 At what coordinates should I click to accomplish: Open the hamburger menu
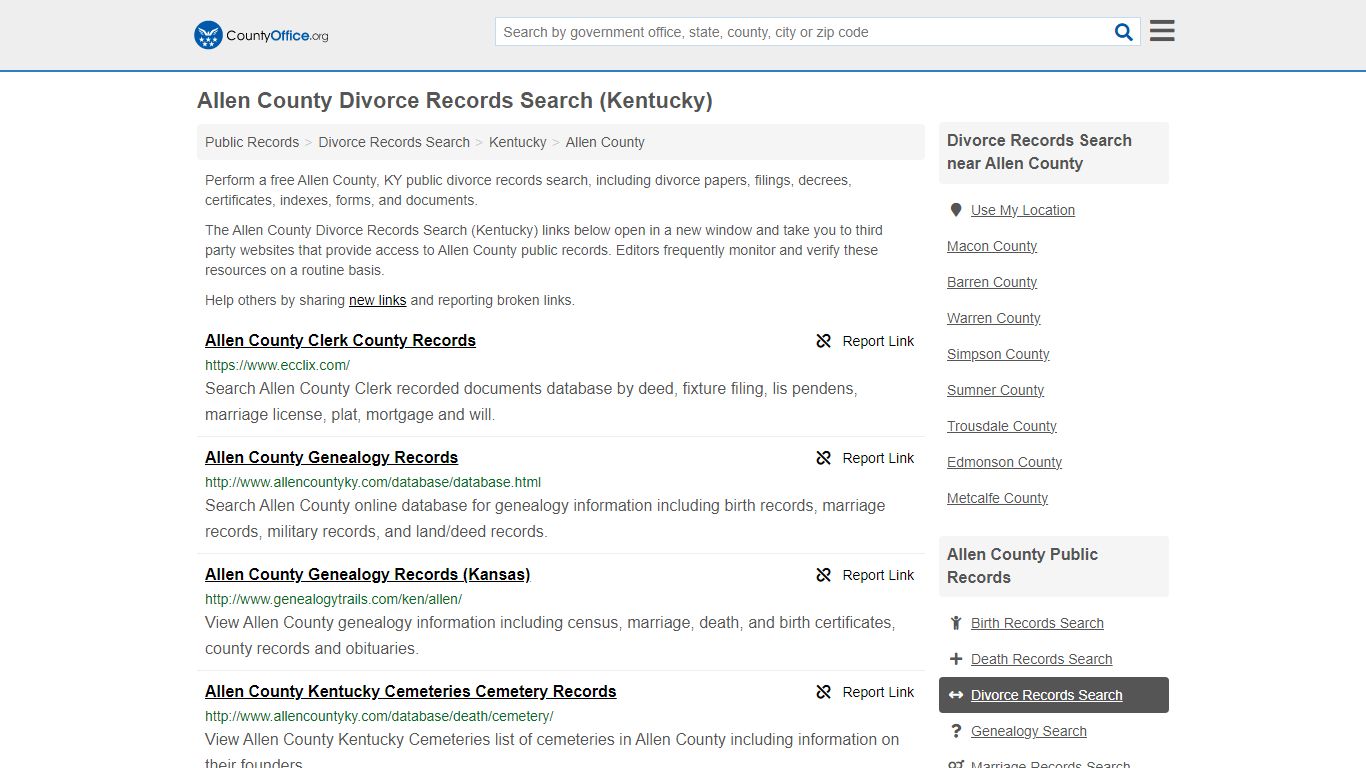click(1162, 31)
